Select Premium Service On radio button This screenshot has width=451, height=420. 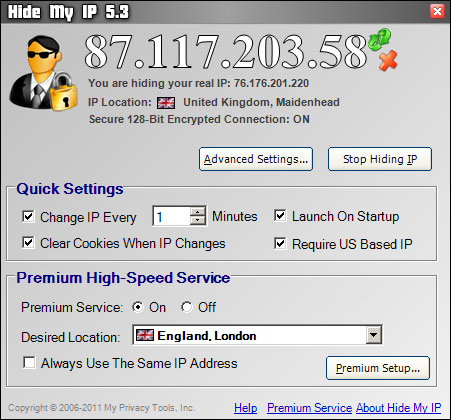point(138,307)
